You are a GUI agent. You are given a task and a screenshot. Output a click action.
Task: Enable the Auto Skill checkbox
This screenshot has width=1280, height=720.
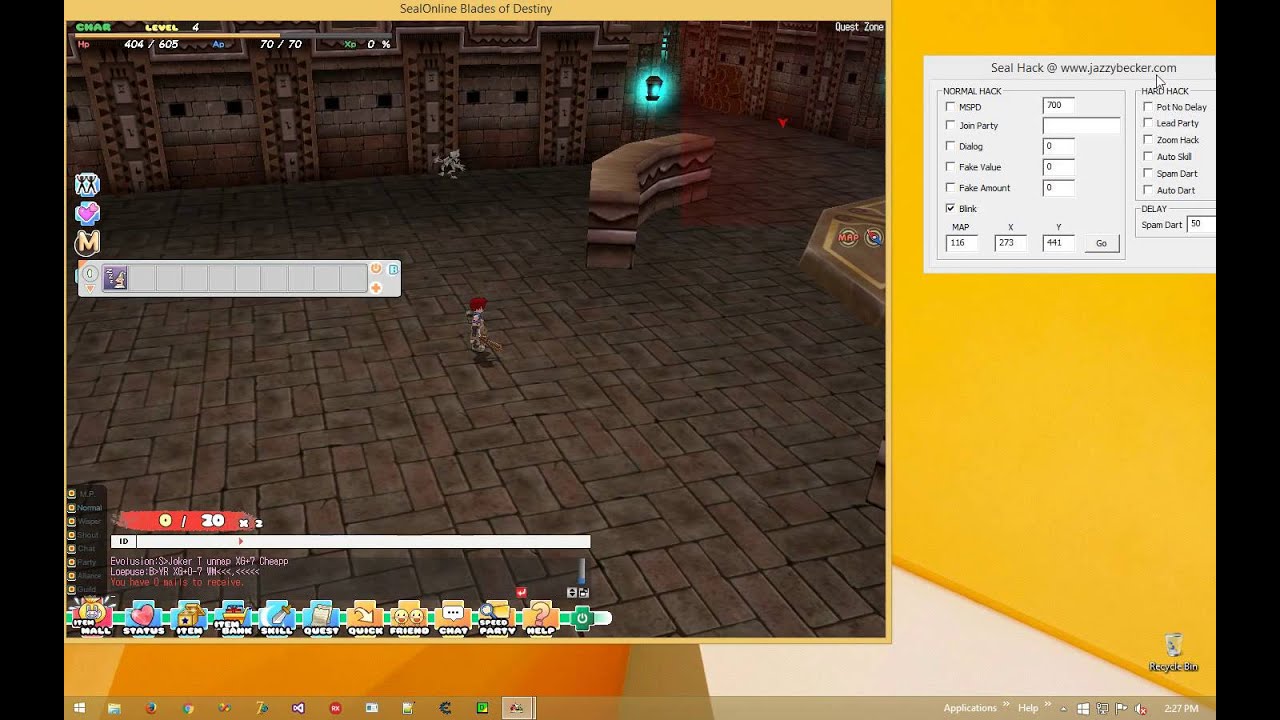point(1148,156)
